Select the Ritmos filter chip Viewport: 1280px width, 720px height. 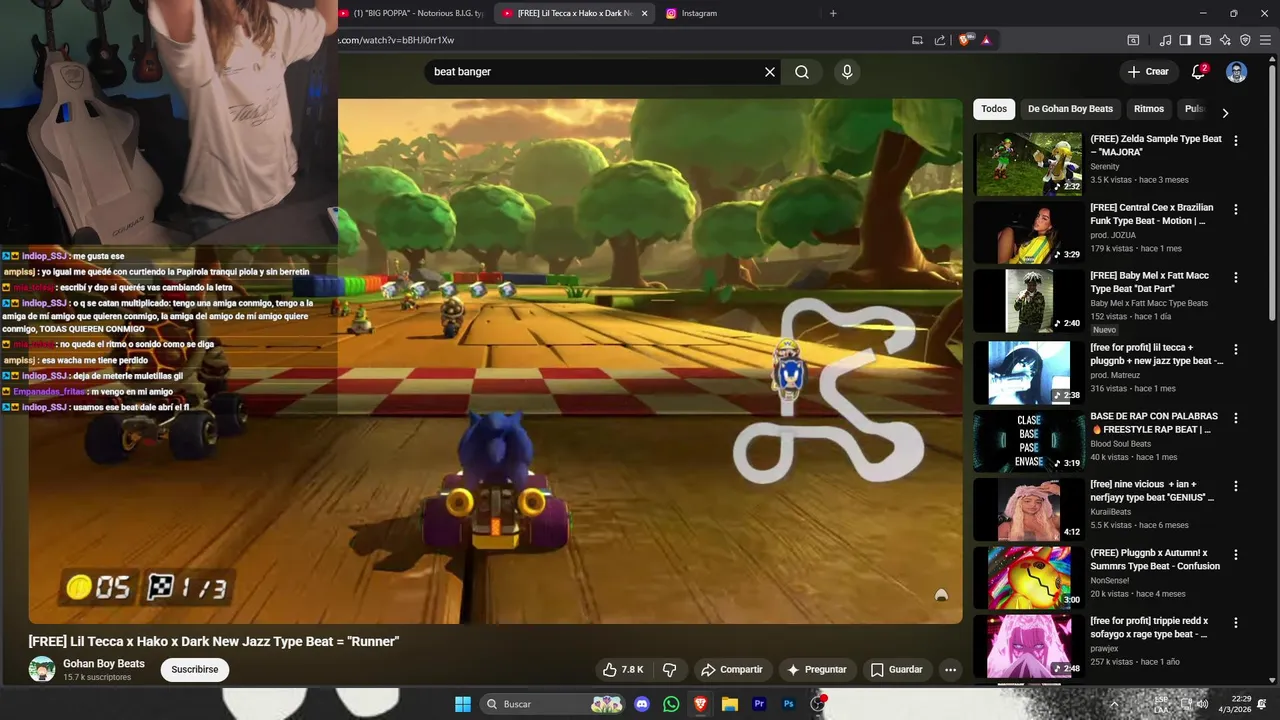(1149, 109)
